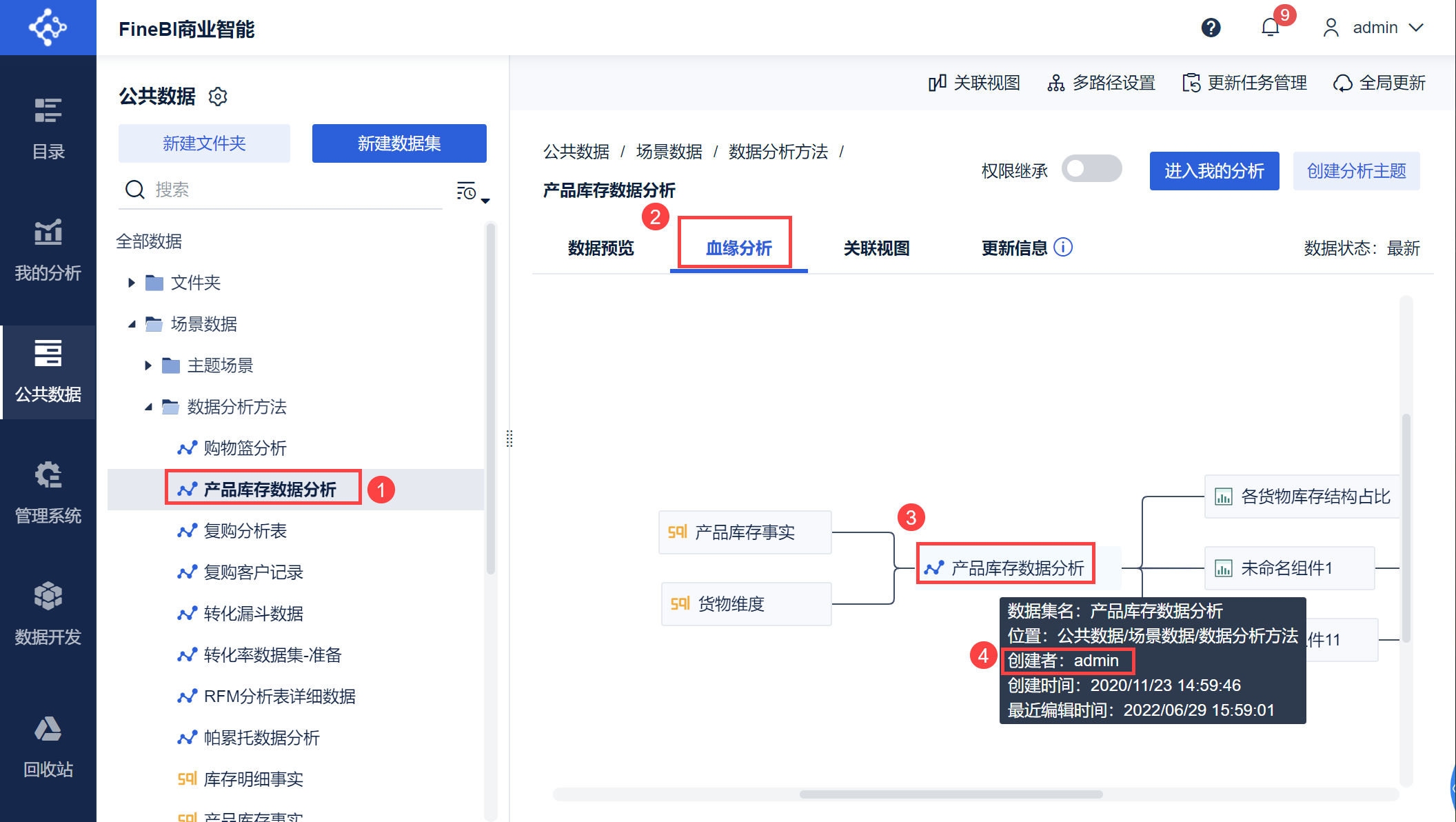This screenshot has height=822, width=1456.
Task: Toggle the 权限继承 switch
Action: [1091, 169]
